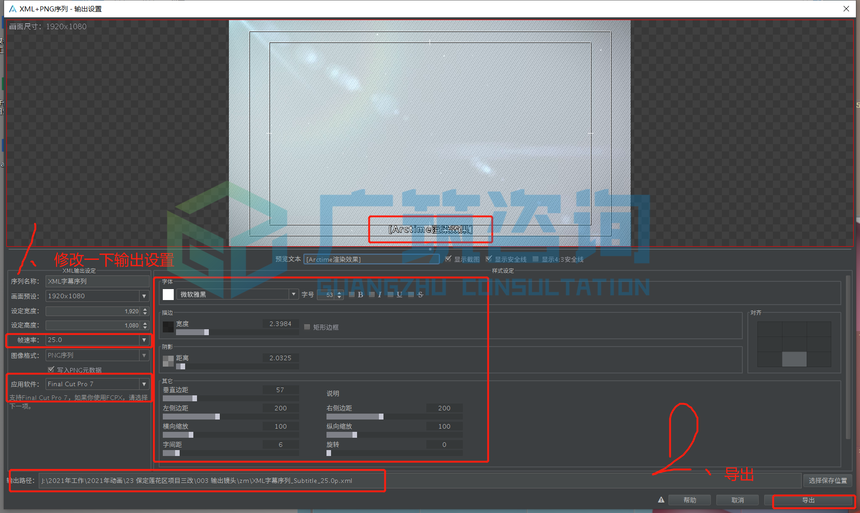Enable the 显示4:3安全线 checkbox

[x=536, y=259]
